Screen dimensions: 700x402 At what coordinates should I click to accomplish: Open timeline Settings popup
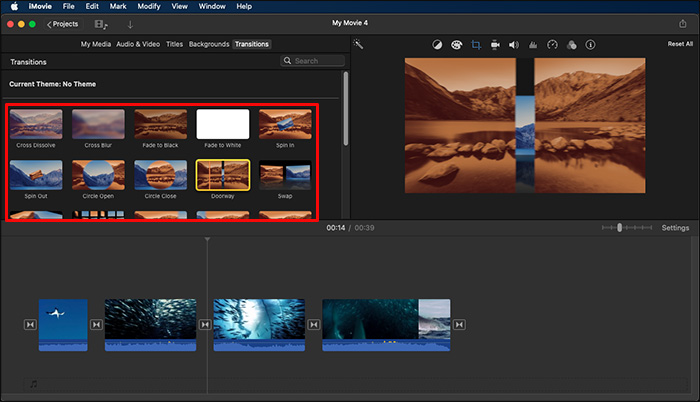675,228
